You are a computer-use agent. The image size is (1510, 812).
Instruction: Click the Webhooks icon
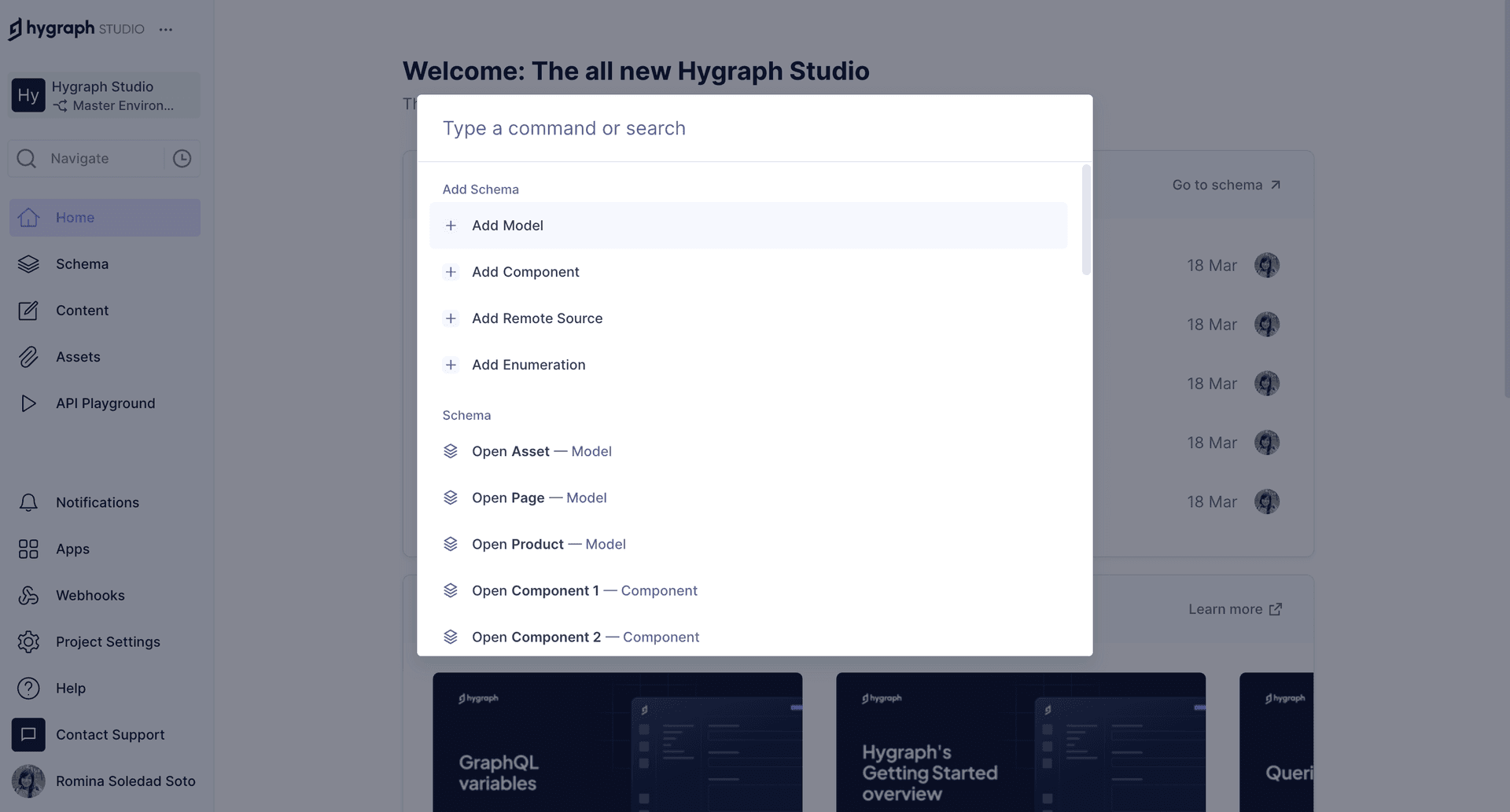pos(28,595)
